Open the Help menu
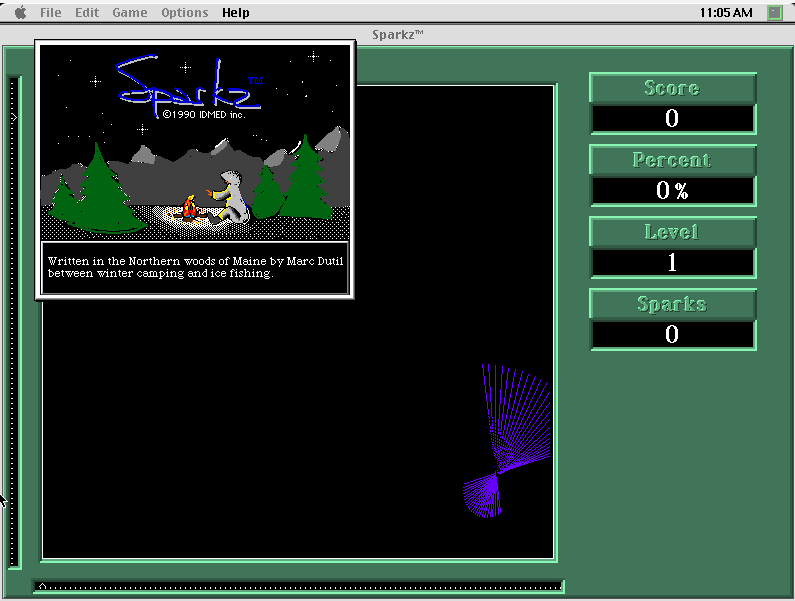 point(236,13)
